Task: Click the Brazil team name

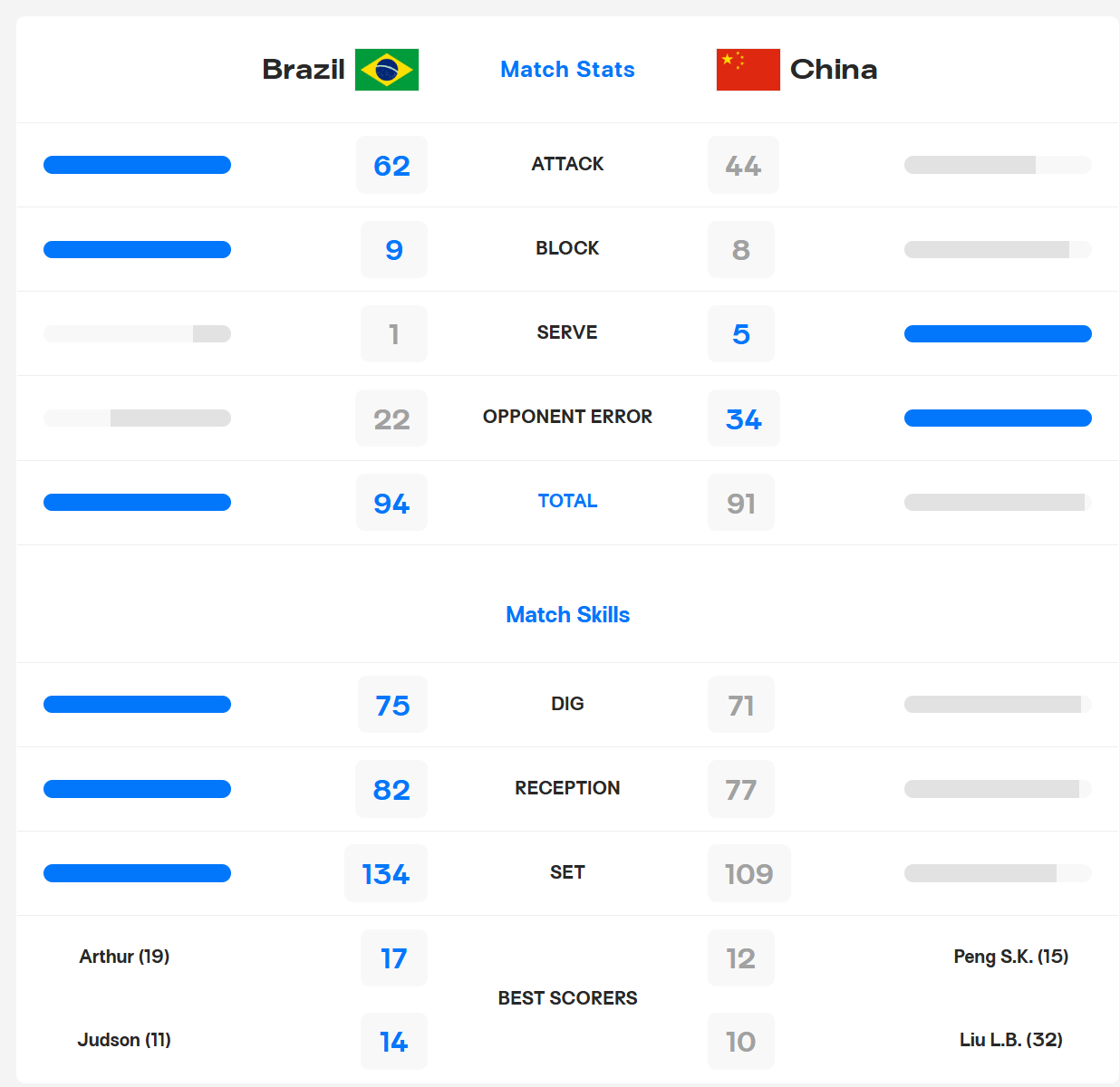Action: (304, 70)
